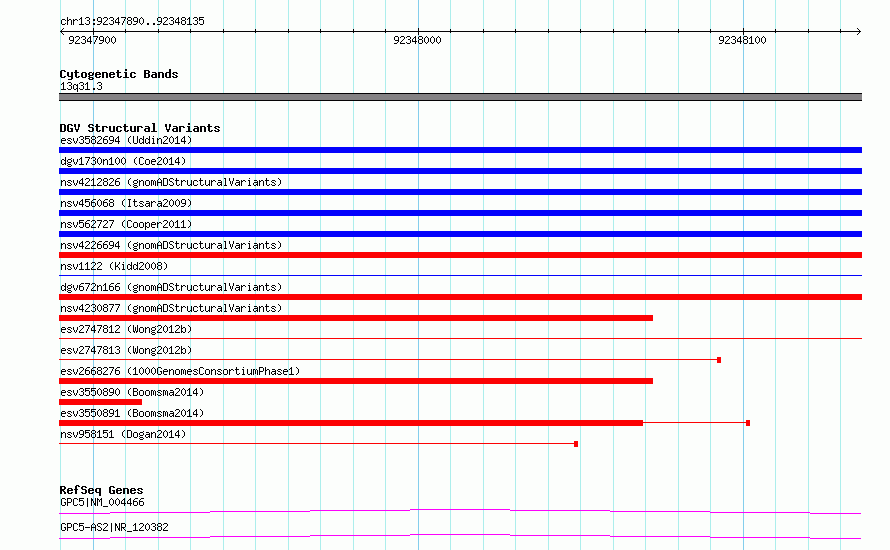Click the blue bar under dgv1730n100
The image size is (890, 550).
460,171
